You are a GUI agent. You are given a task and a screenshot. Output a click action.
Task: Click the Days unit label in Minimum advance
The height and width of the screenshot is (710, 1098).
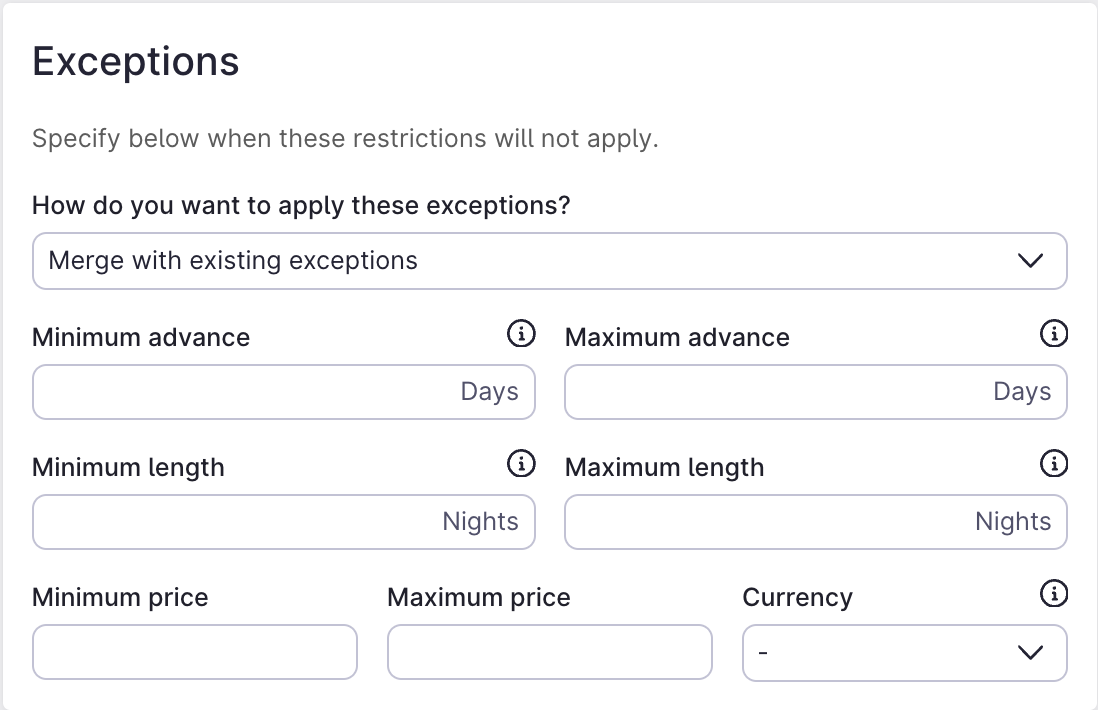(490, 392)
